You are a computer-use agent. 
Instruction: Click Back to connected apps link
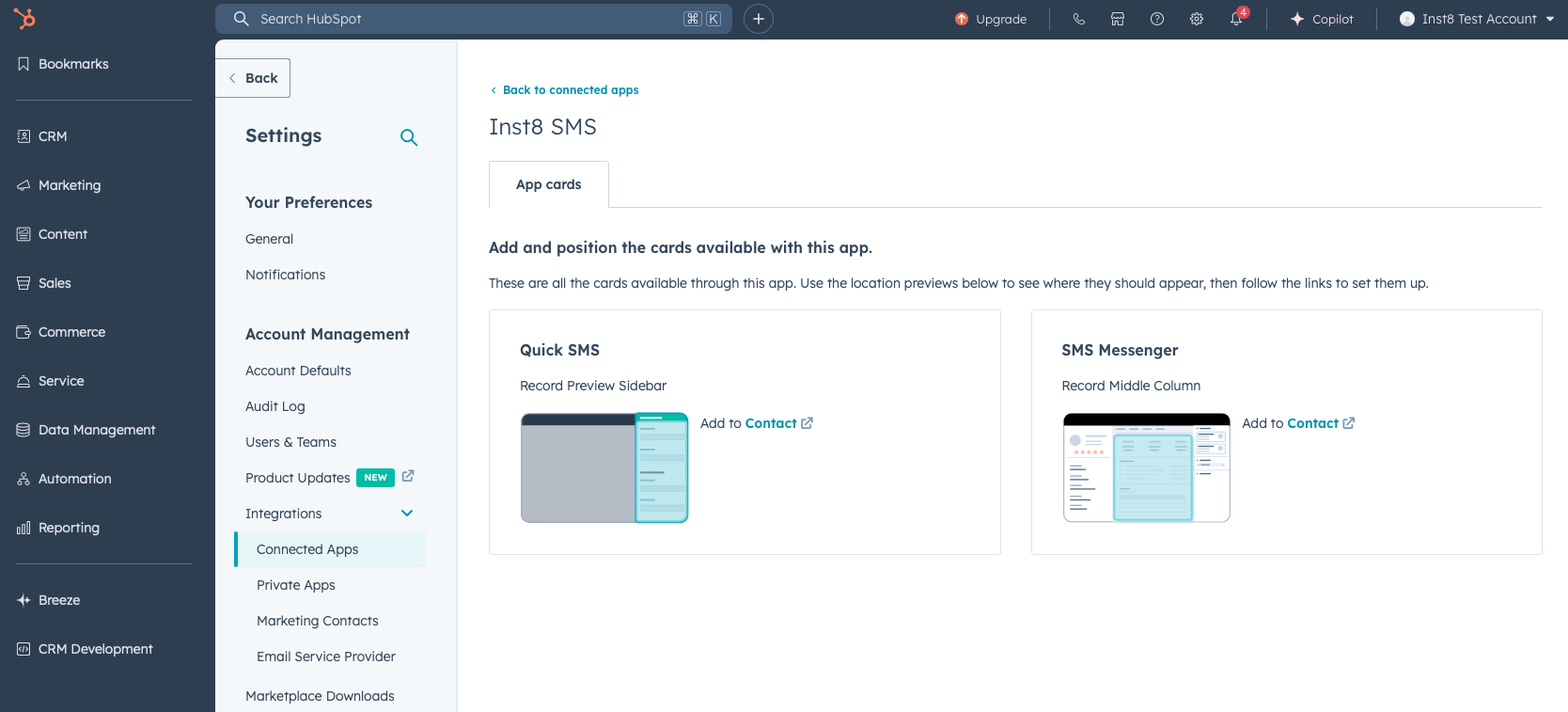tap(570, 90)
